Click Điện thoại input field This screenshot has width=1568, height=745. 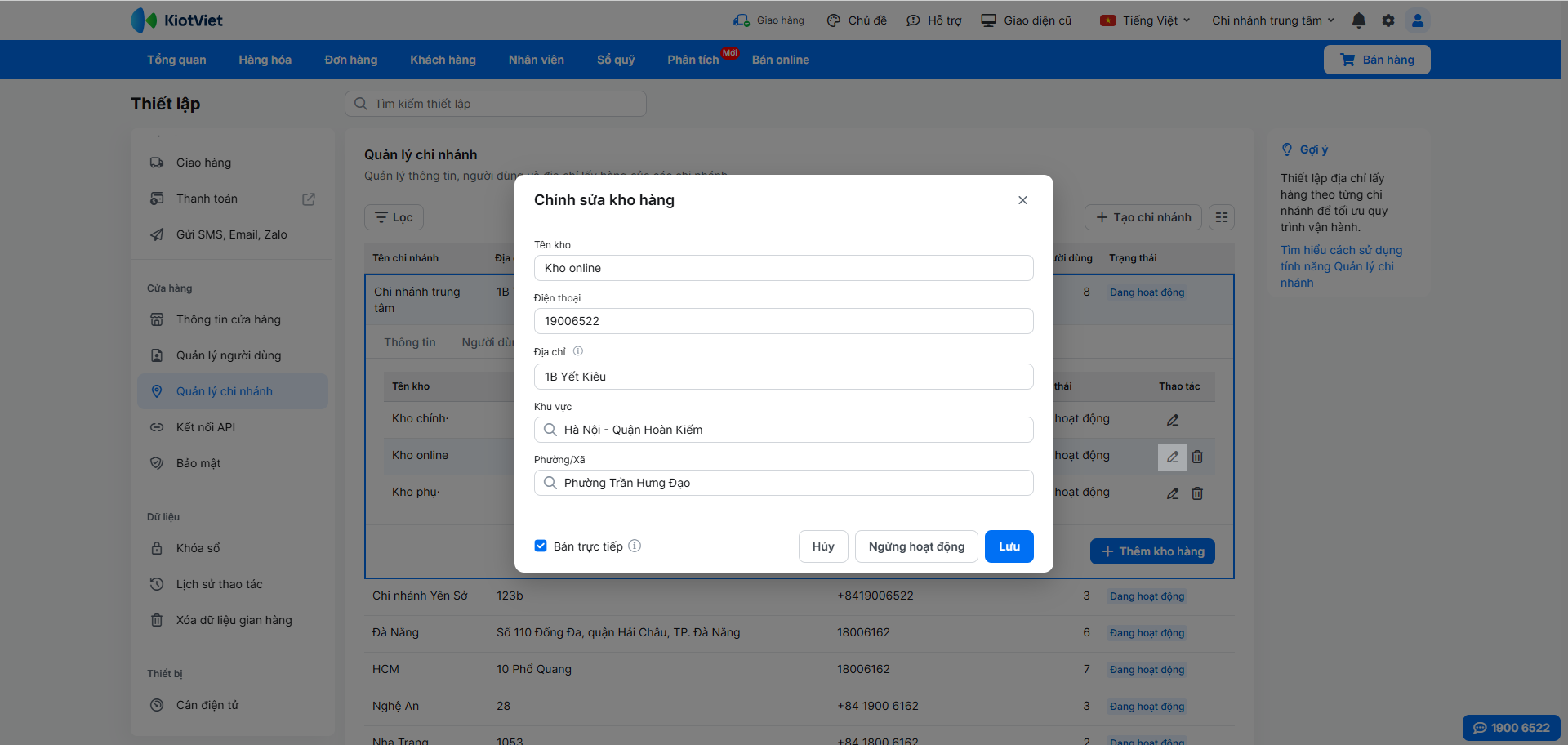tap(784, 321)
